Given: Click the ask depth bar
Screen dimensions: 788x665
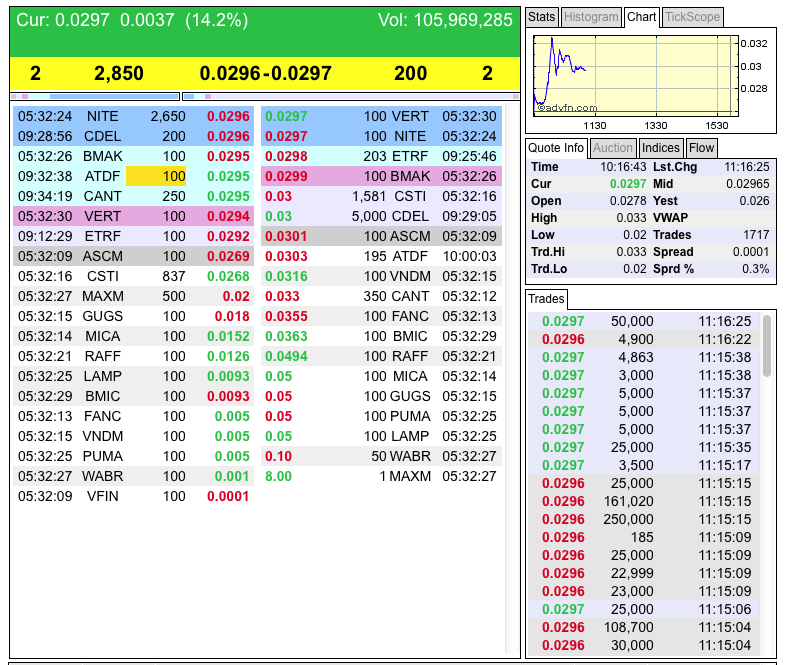Looking at the screenshot, I should [x=351, y=96].
